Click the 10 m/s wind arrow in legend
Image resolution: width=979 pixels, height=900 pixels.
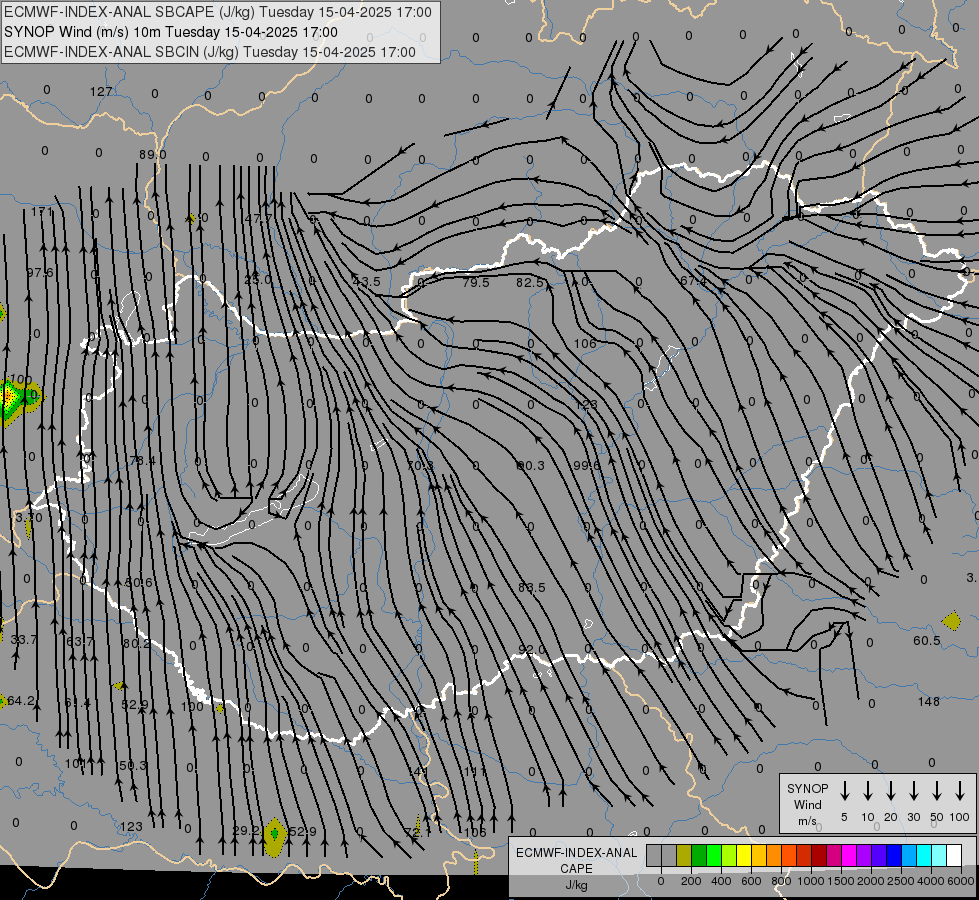868,791
